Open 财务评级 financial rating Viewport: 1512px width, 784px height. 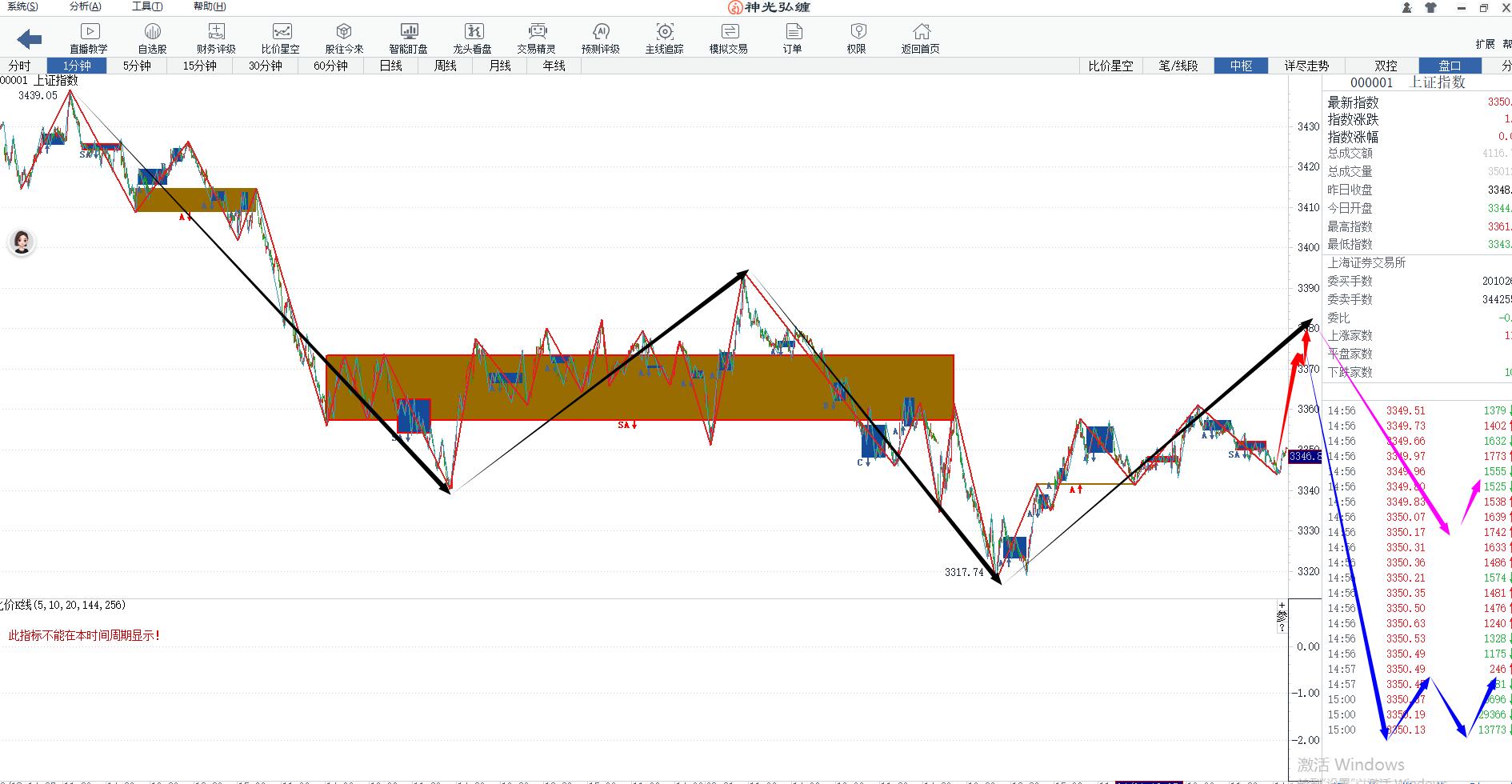pyautogui.click(x=216, y=38)
